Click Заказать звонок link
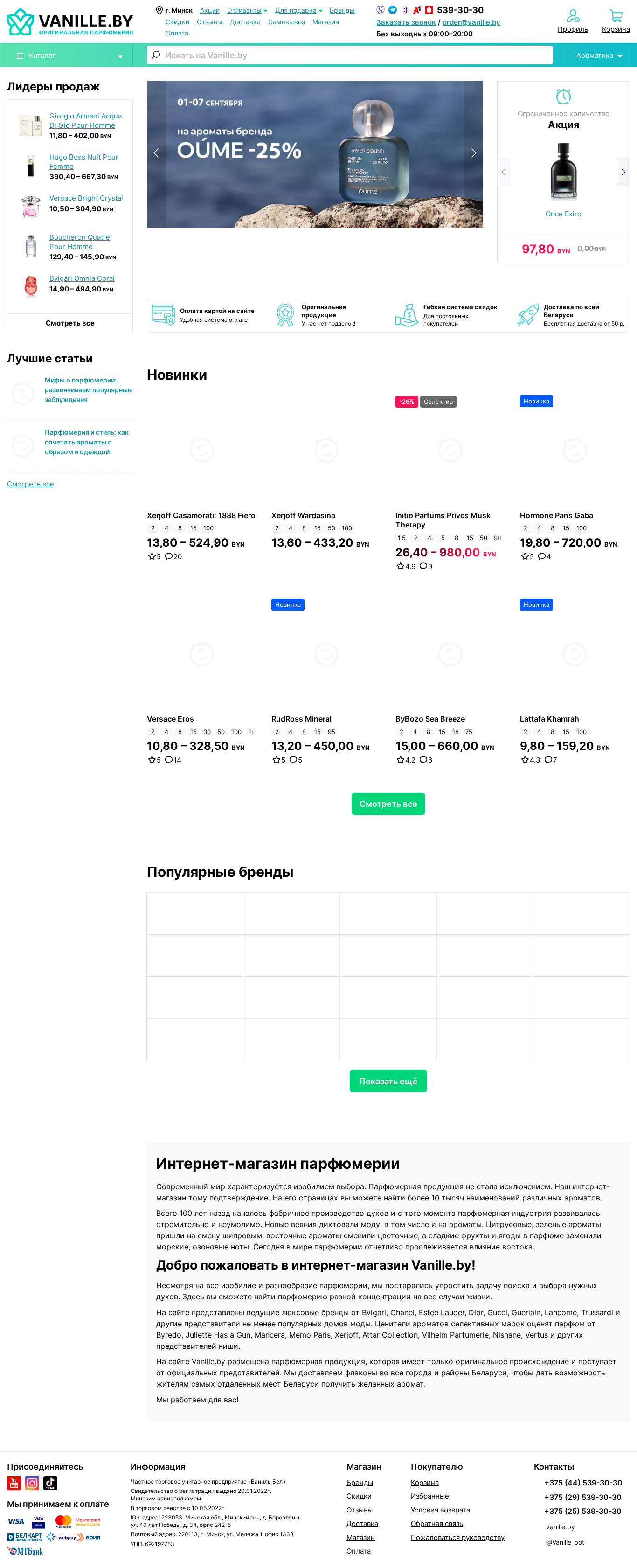This screenshot has height=1568, width=637. click(406, 22)
